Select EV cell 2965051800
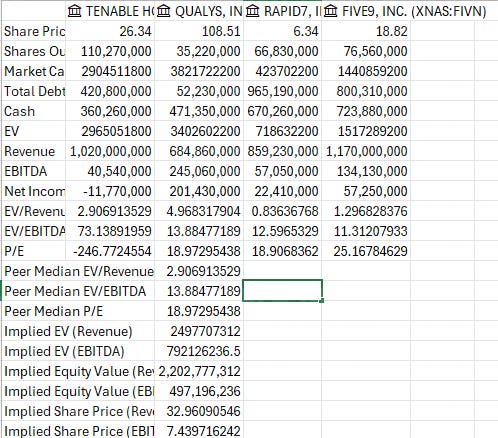The image size is (498, 438). click(116, 131)
